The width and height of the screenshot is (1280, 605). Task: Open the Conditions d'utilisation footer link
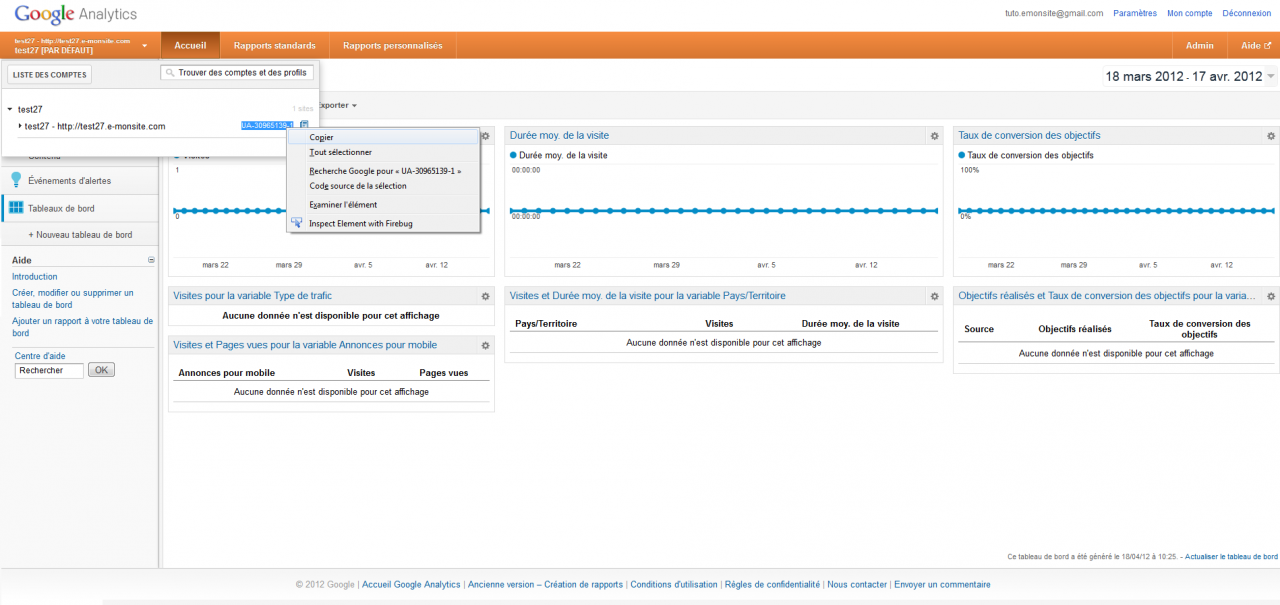click(x=674, y=585)
